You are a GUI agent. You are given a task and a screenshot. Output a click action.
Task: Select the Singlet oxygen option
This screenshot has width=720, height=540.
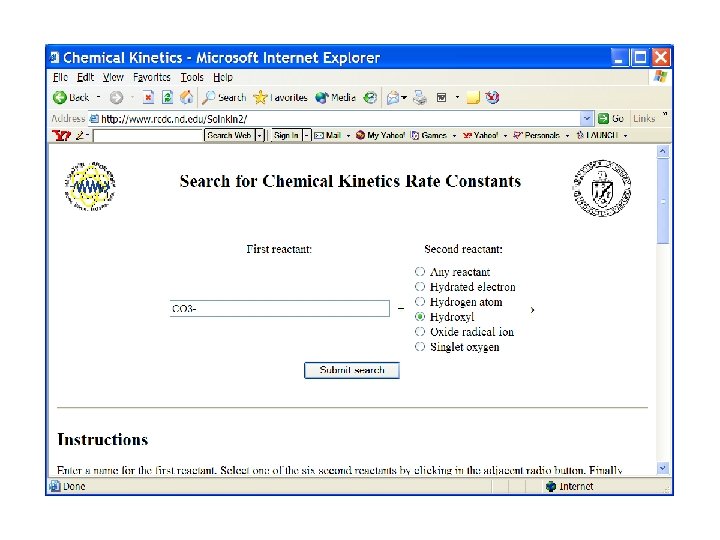pyautogui.click(x=420, y=347)
